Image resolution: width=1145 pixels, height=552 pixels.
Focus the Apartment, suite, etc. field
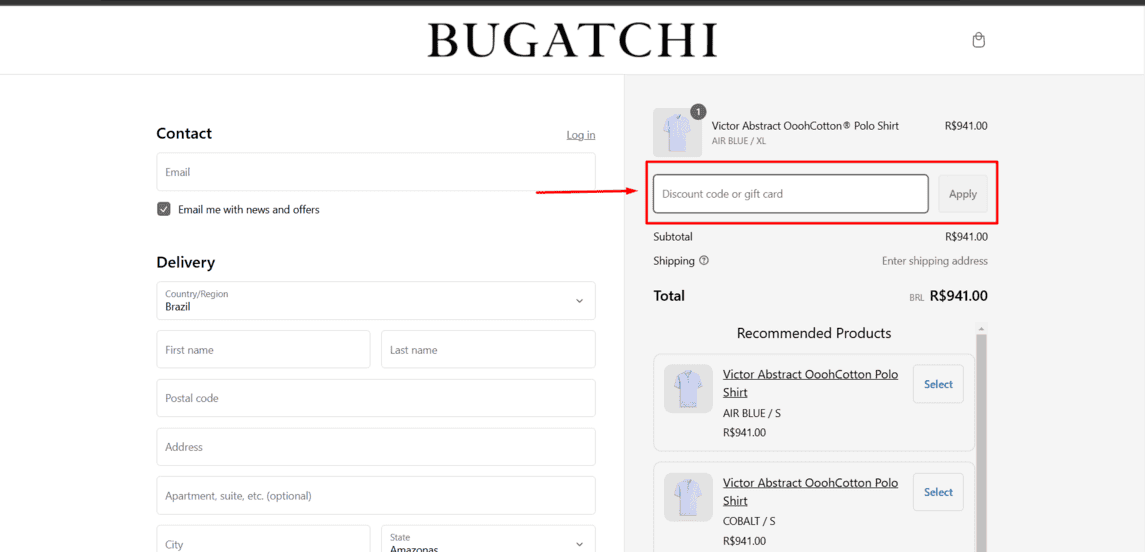coord(376,496)
